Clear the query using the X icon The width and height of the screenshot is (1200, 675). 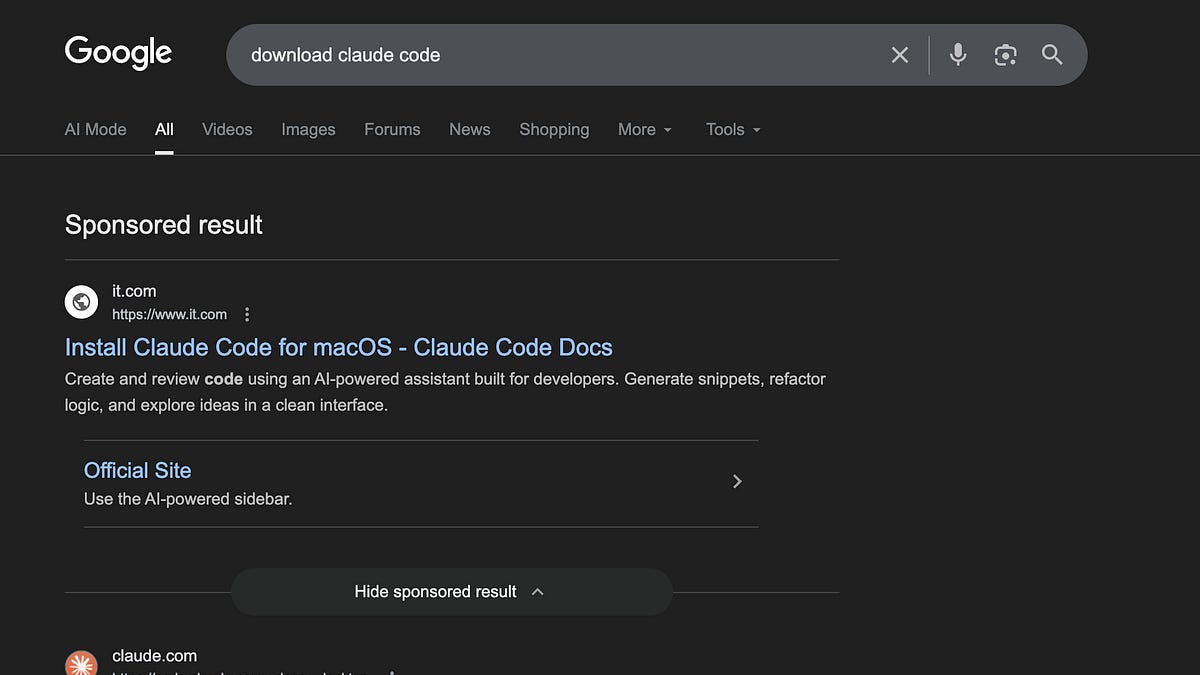pyautogui.click(x=899, y=55)
